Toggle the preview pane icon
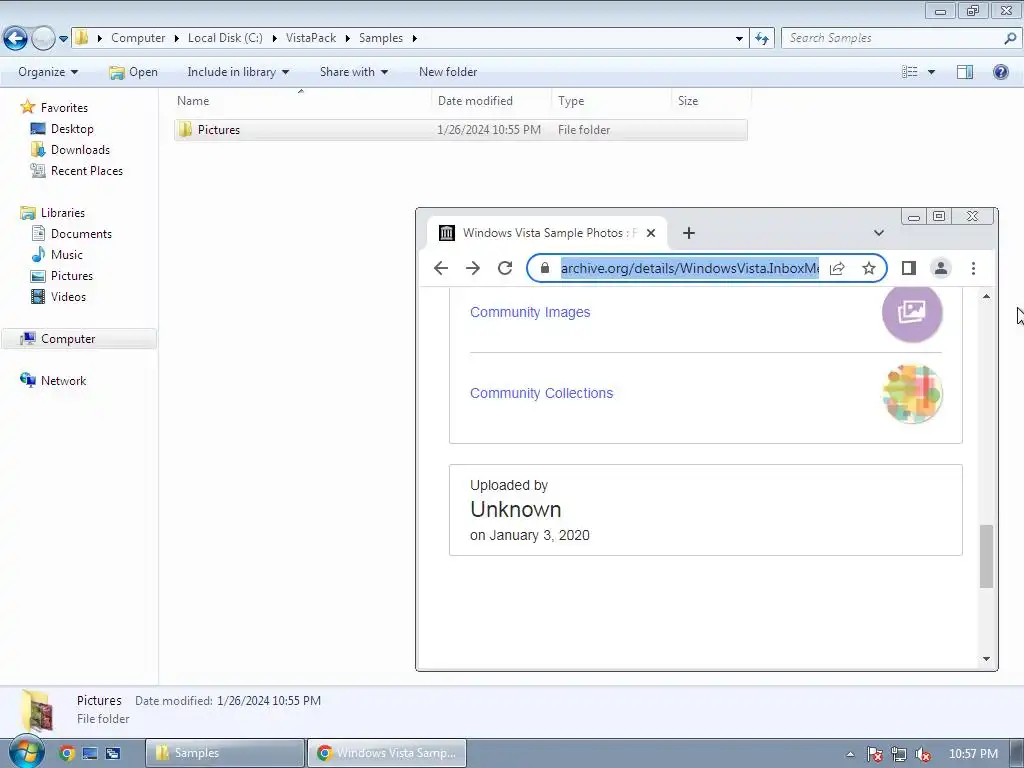 [965, 72]
